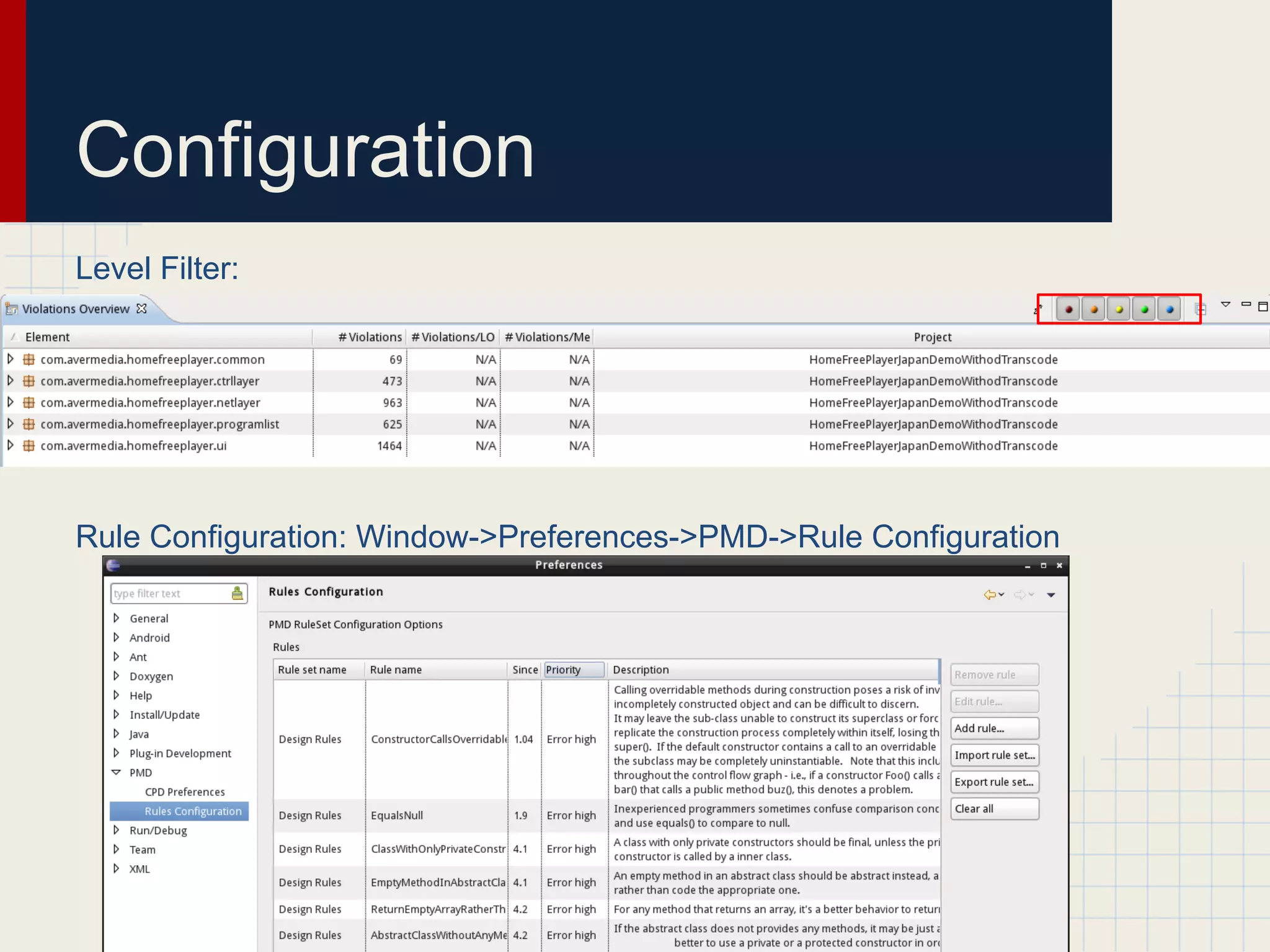The height and width of the screenshot is (952, 1270).
Task: Click the green priority filter dot
Action: (x=1144, y=309)
